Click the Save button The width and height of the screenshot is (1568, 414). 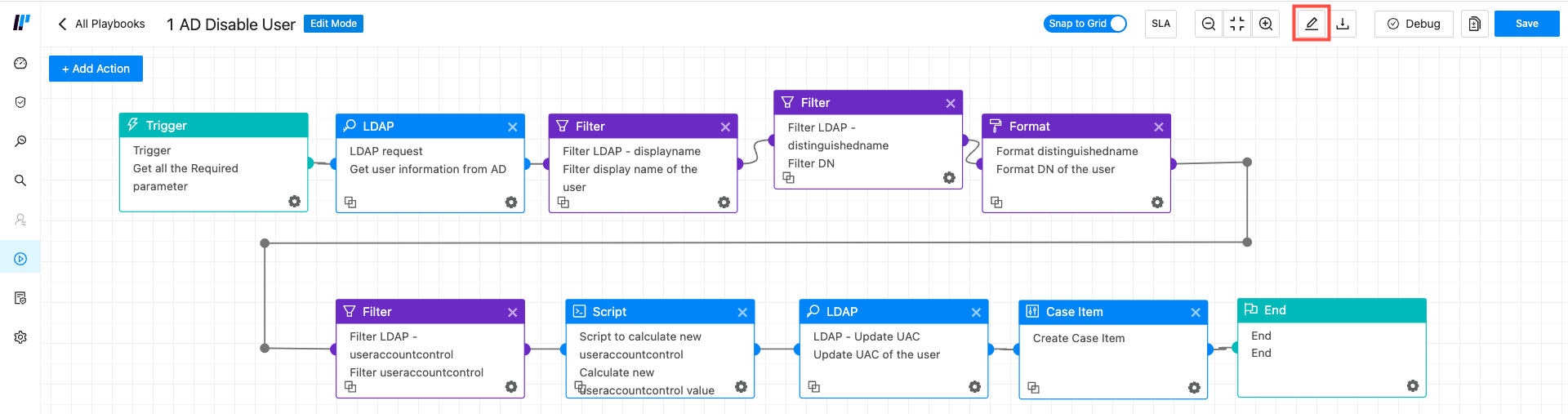tap(1526, 24)
